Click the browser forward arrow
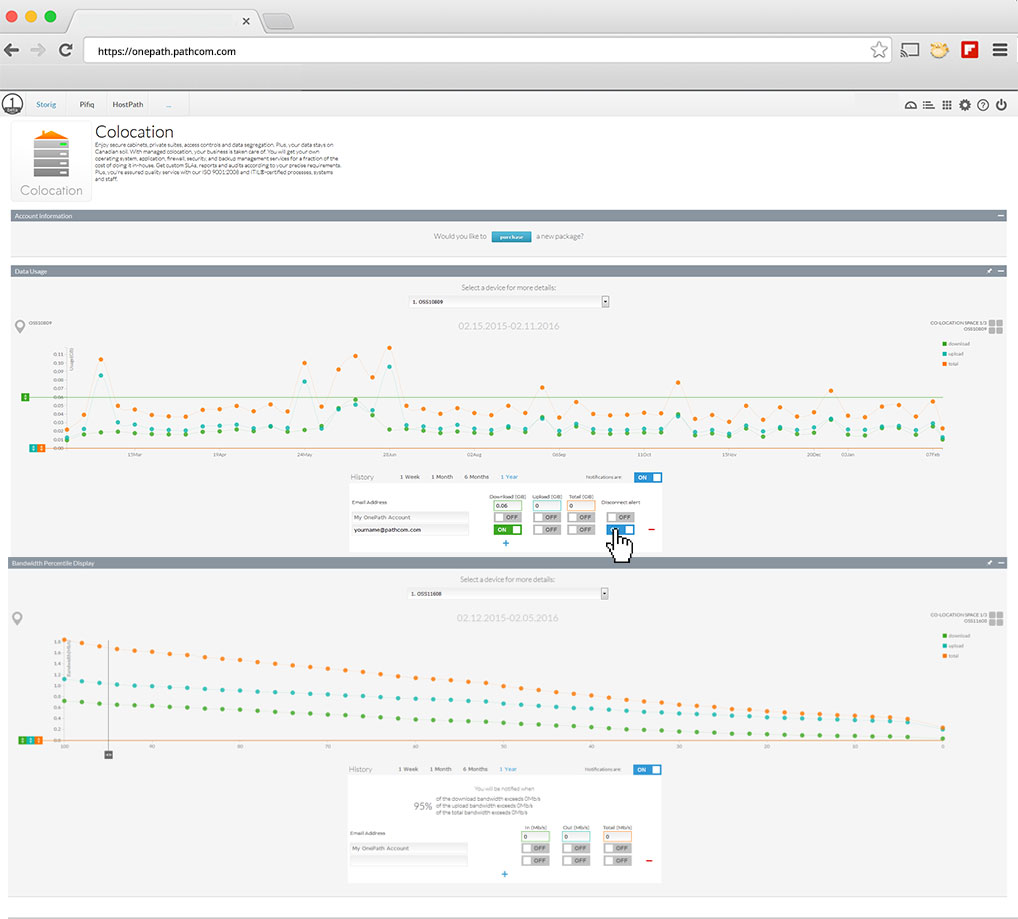 (38, 50)
